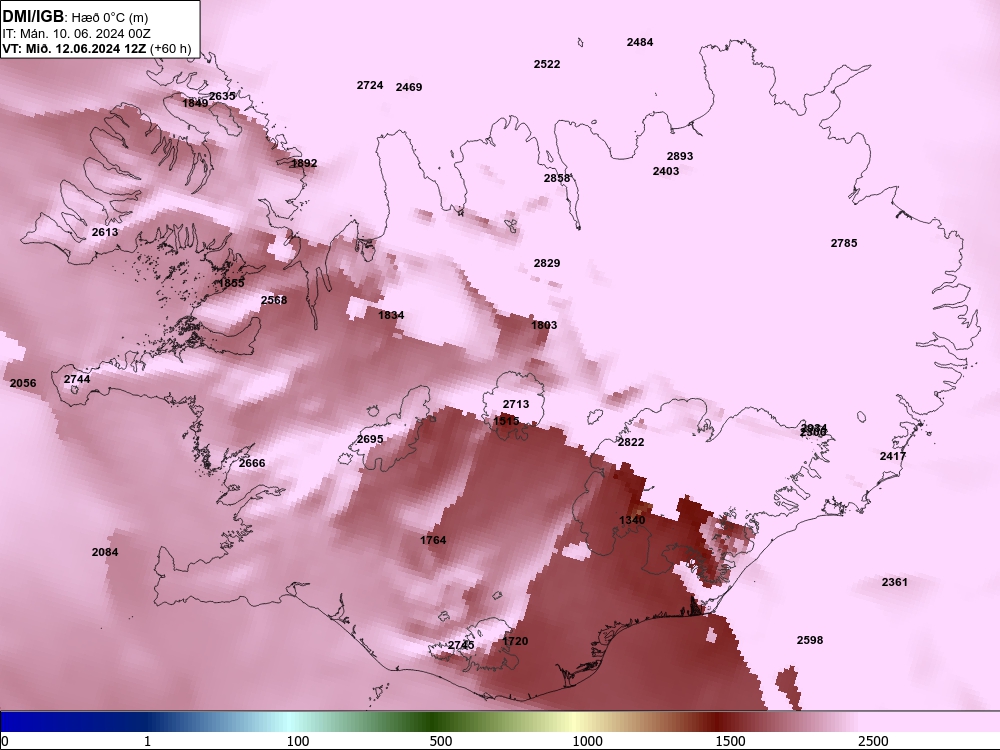Click the map value 2635
The image size is (1000, 750).
[x=223, y=96]
